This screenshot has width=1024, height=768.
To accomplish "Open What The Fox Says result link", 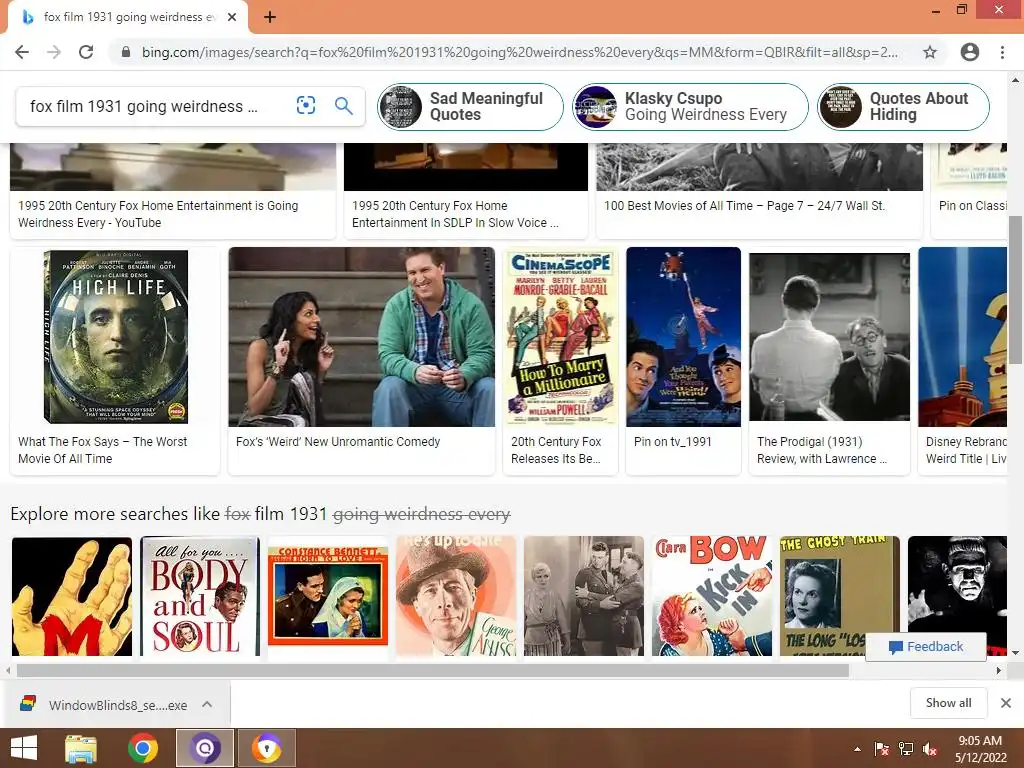I will [103, 450].
